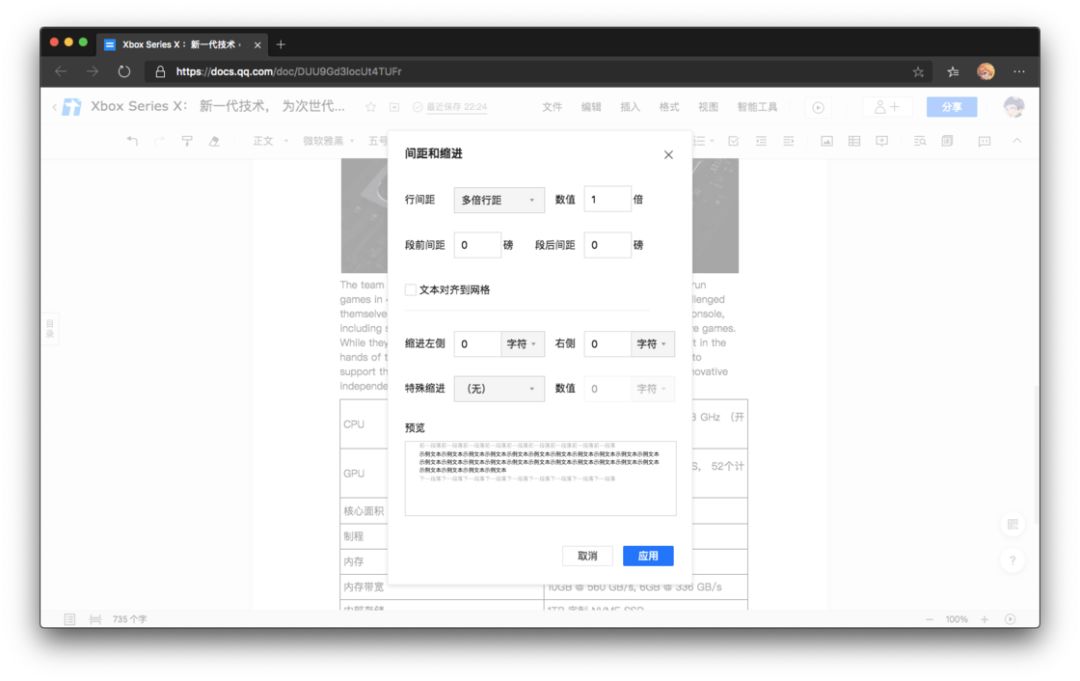Click the 分享 share button

(951, 107)
